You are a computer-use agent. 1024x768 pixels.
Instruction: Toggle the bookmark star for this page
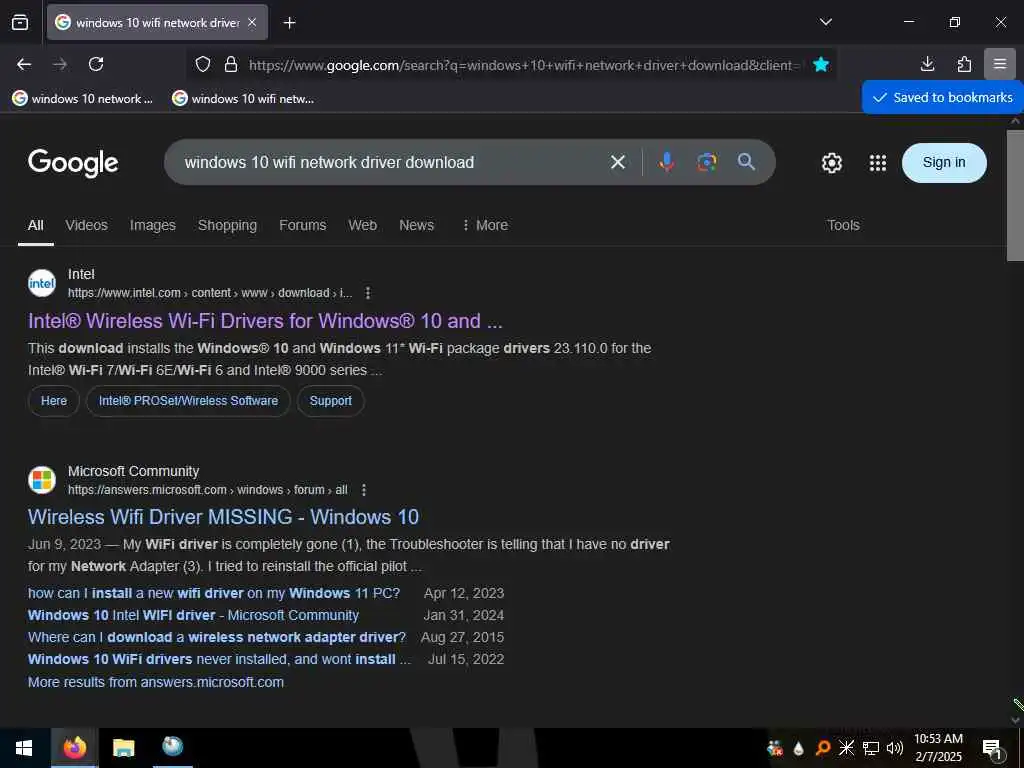tap(821, 64)
